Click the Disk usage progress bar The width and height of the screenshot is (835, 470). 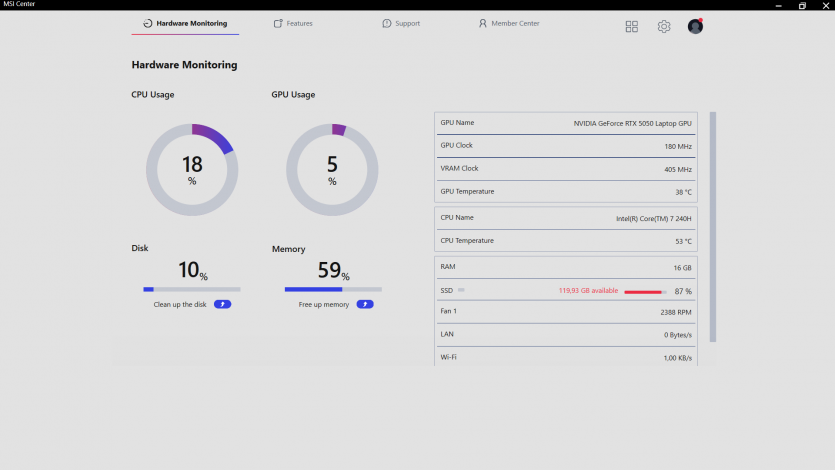tap(192, 289)
